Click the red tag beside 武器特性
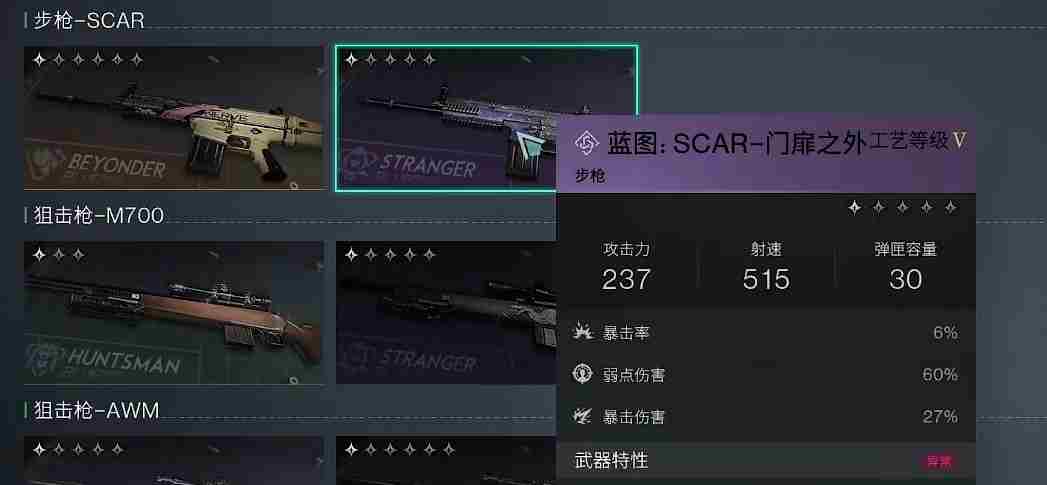The height and width of the screenshot is (485, 1047). pyautogui.click(x=939, y=461)
